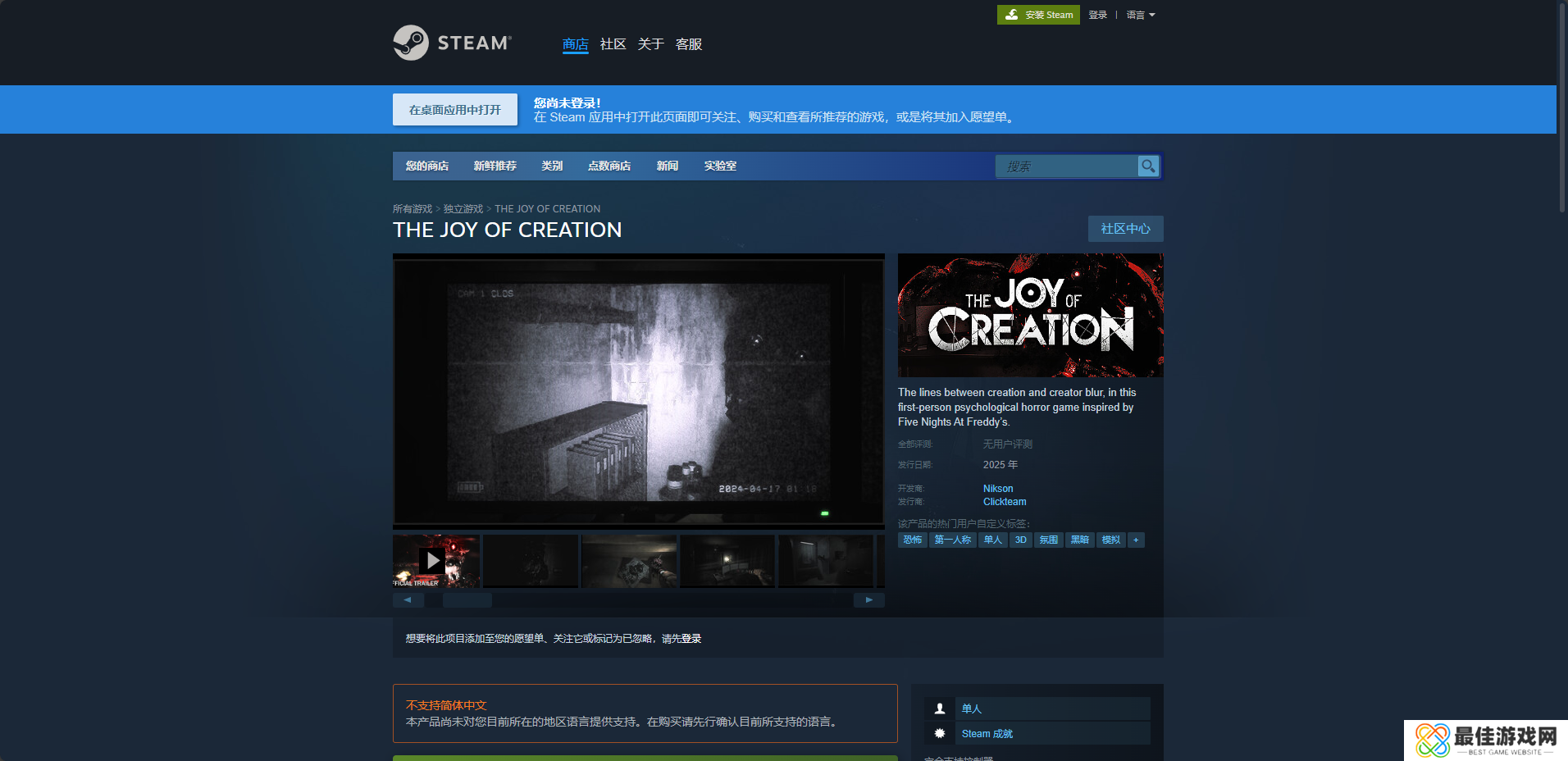Click the Steam 成就 achievements star icon
The image size is (1568, 761).
tap(940, 734)
